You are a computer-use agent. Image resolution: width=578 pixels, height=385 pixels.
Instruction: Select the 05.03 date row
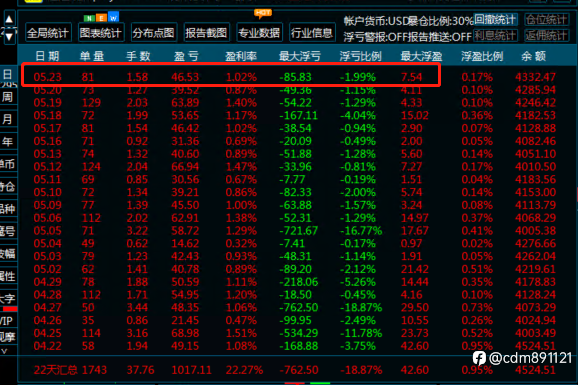pos(48,256)
